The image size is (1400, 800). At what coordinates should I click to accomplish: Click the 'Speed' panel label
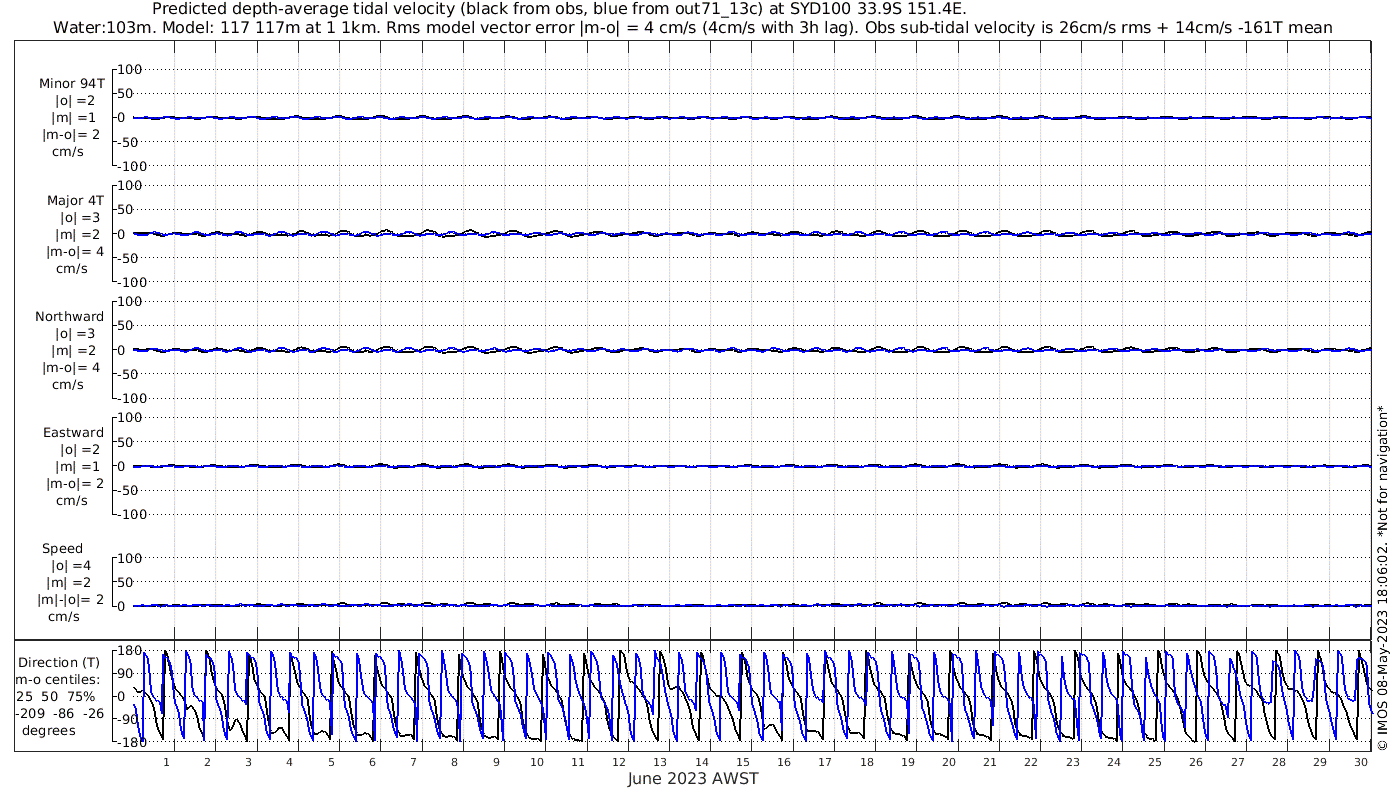(62, 548)
